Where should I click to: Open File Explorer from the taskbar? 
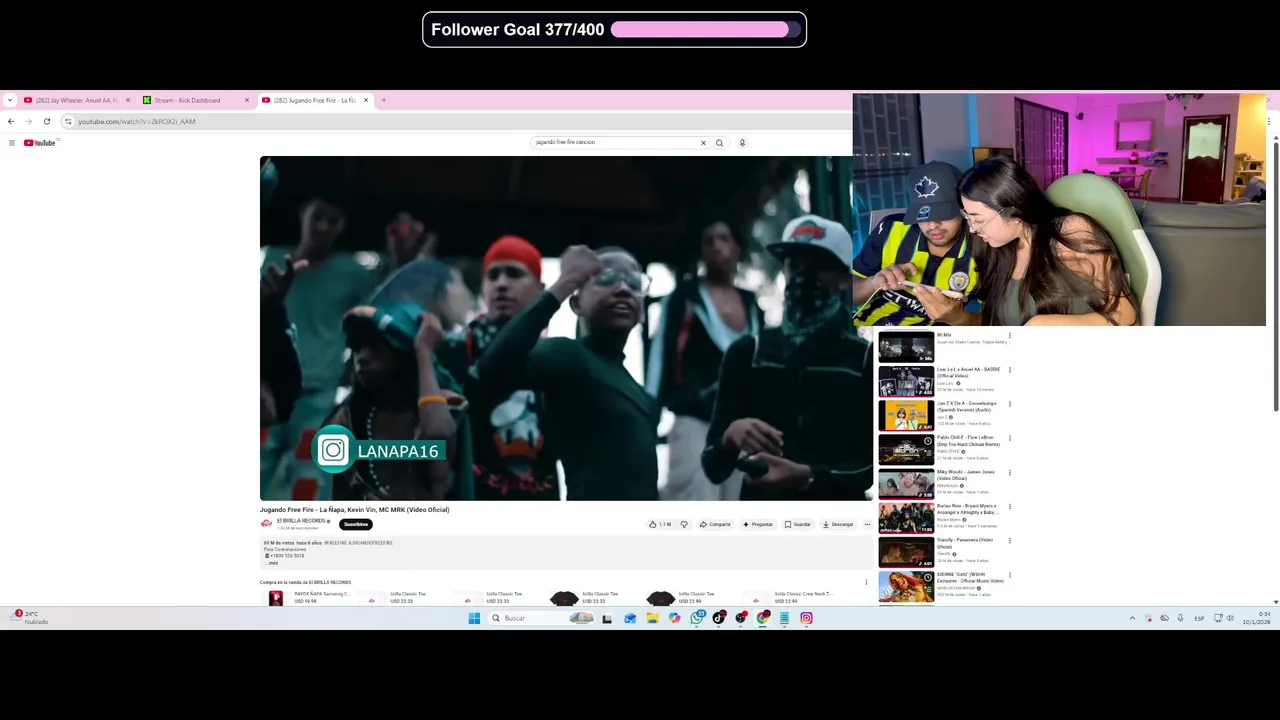click(652, 618)
